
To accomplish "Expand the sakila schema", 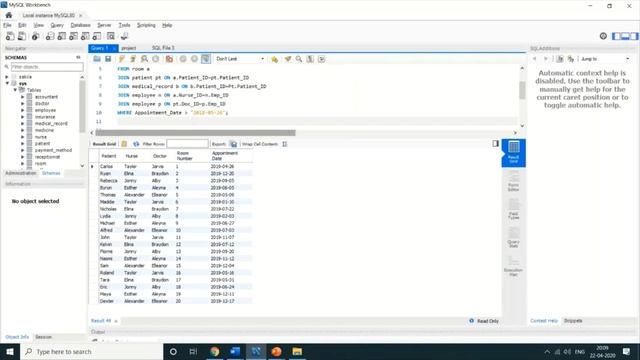I will pos(7,77).
